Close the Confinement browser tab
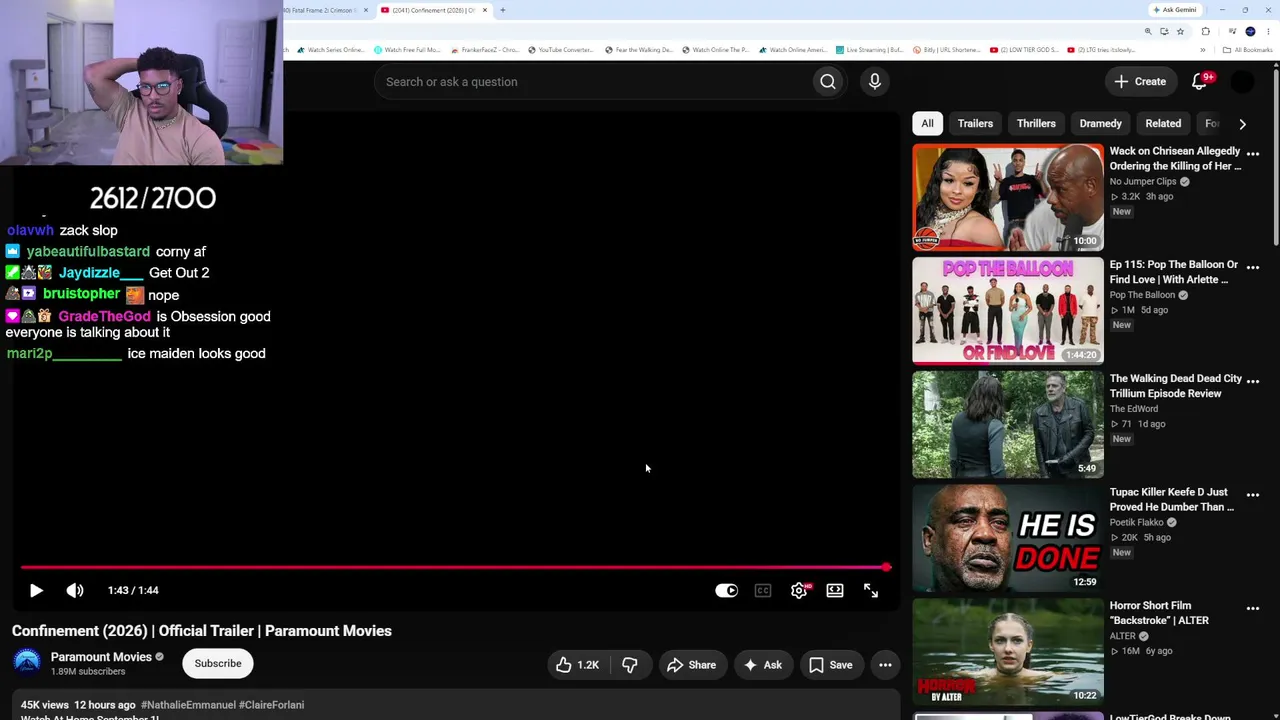 tap(485, 10)
